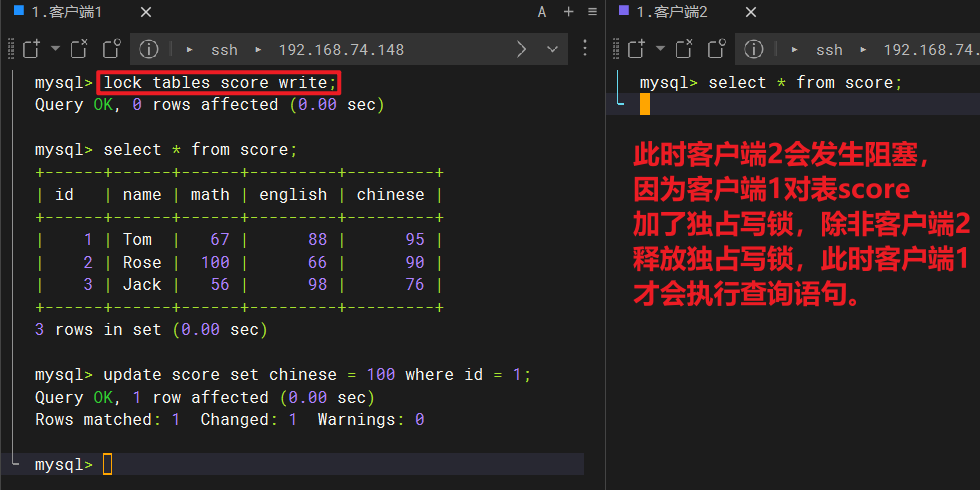Click the duplicate session icon in 客户端2 toolbar
This screenshot has width=980, height=490.
(x=716, y=49)
